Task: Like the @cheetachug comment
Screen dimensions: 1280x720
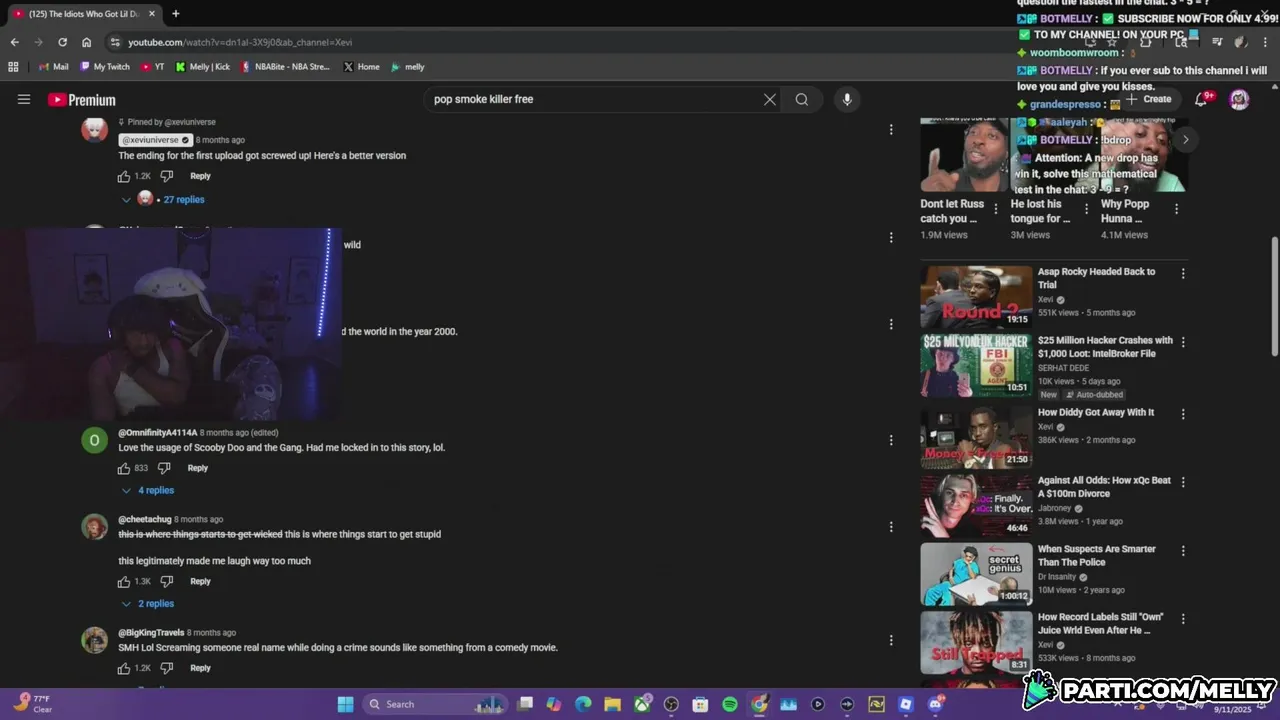Action: click(x=124, y=581)
